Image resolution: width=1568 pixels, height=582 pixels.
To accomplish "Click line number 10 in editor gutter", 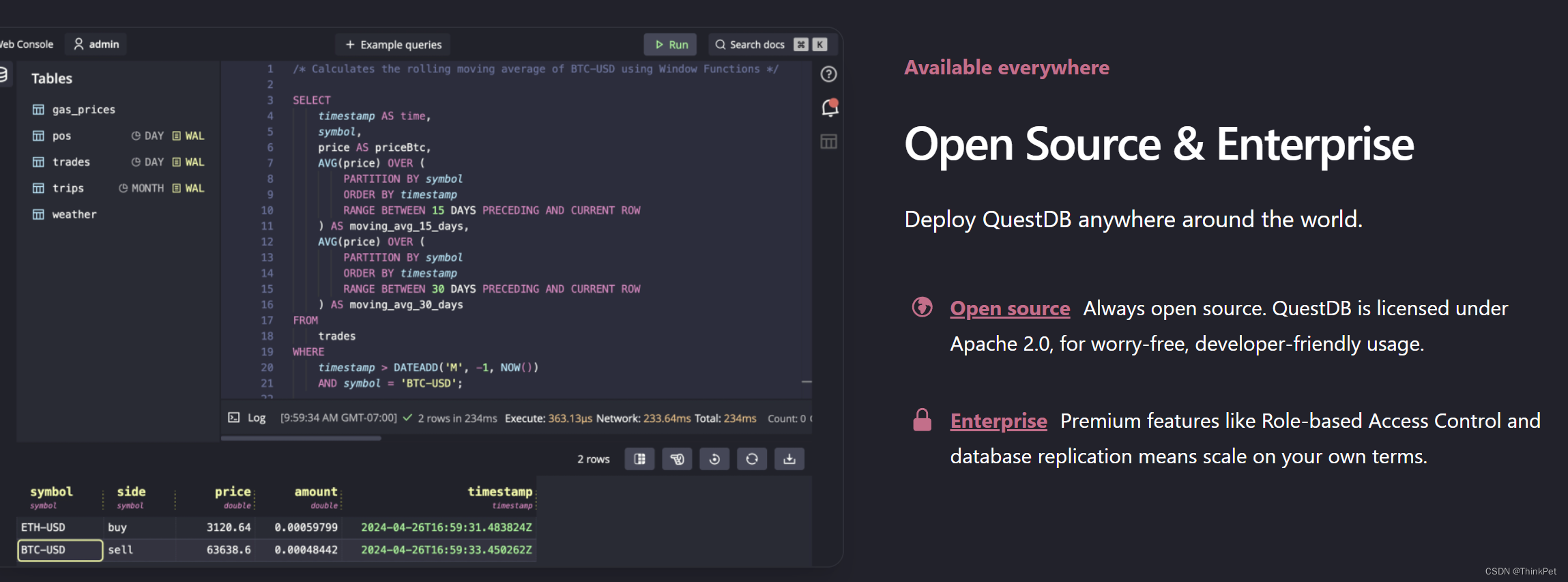I will point(267,210).
